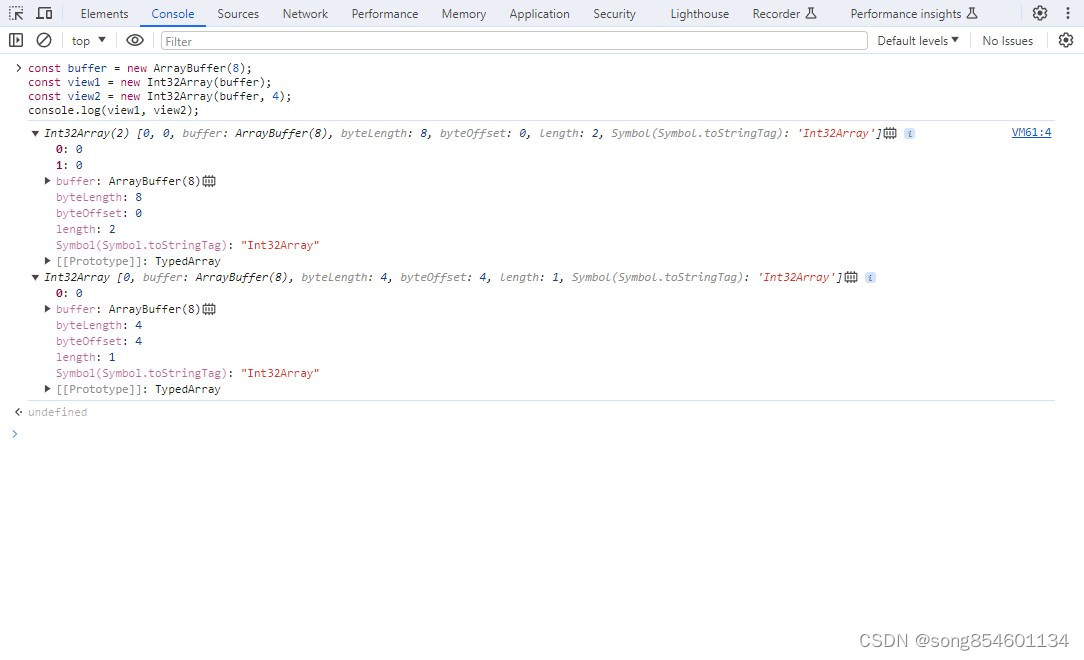The width and height of the screenshot is (1084, 660).
Task: Select the byteLength: 8 property row
Action: (99, 197)
